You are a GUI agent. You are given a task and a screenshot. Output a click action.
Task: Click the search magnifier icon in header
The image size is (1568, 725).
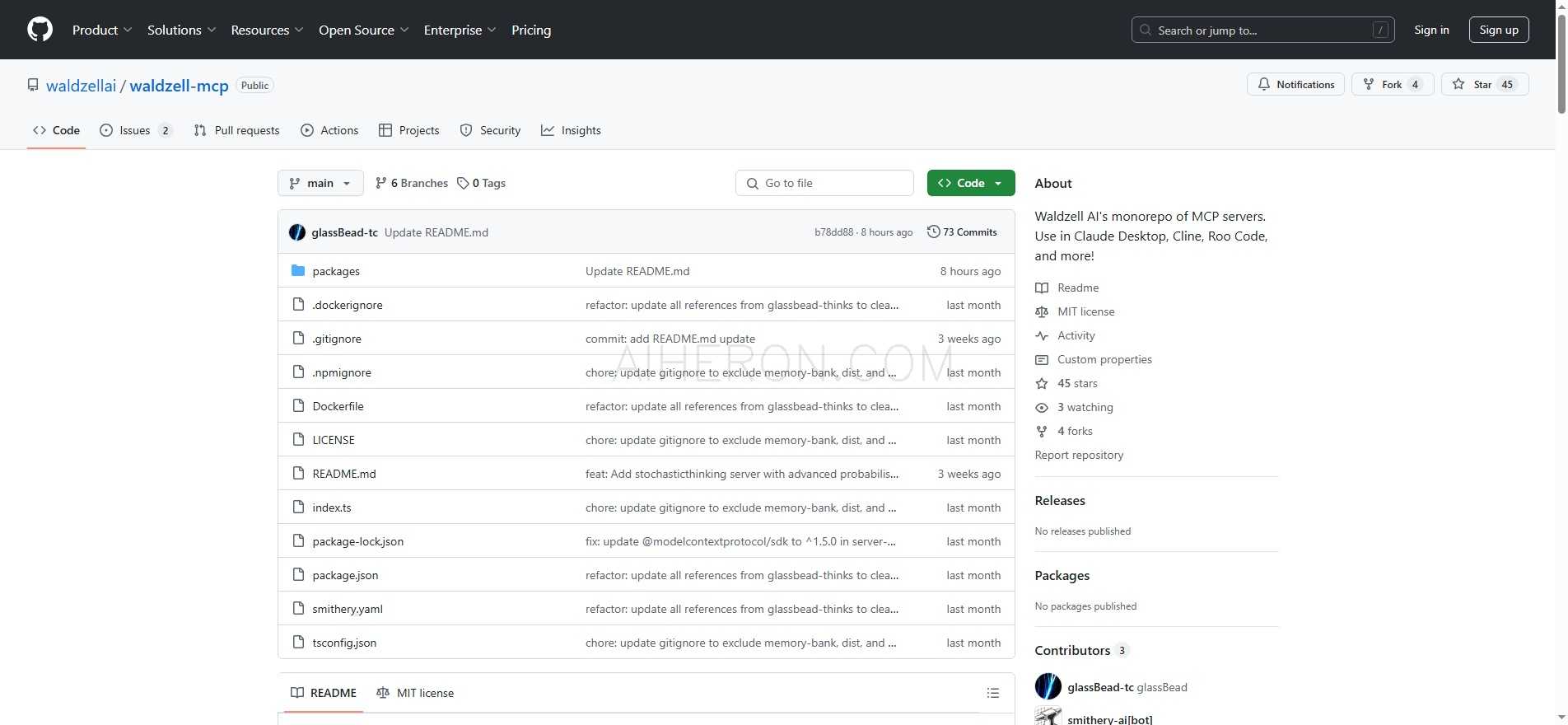(1146, 30)
